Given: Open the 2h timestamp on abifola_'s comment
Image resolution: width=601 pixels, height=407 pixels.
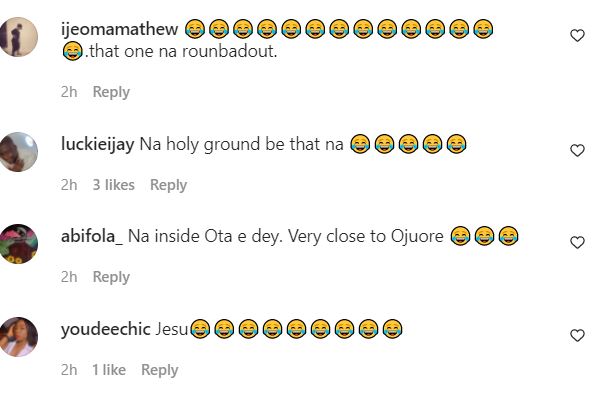Looking at the screenshot, I should (69, 277).
